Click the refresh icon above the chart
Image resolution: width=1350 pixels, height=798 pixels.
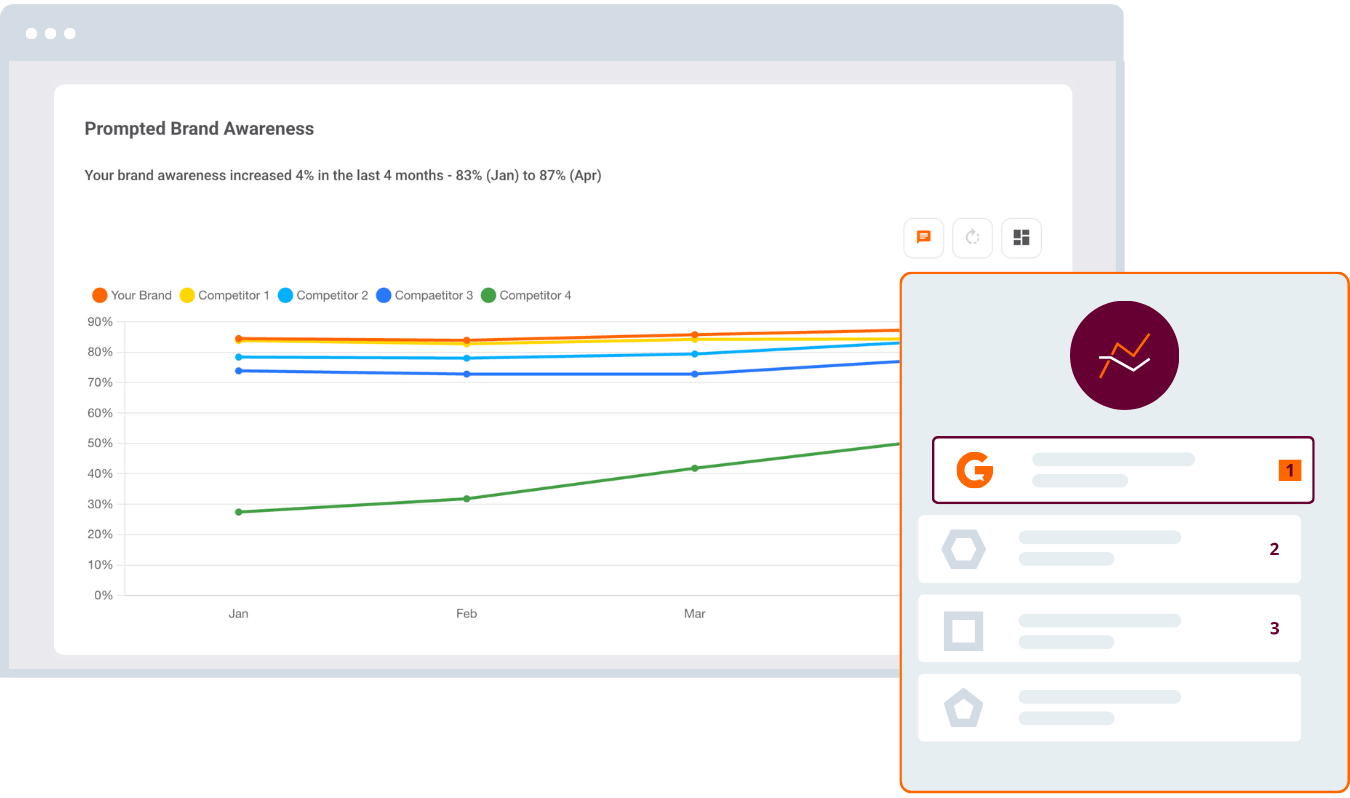(972, 237)
